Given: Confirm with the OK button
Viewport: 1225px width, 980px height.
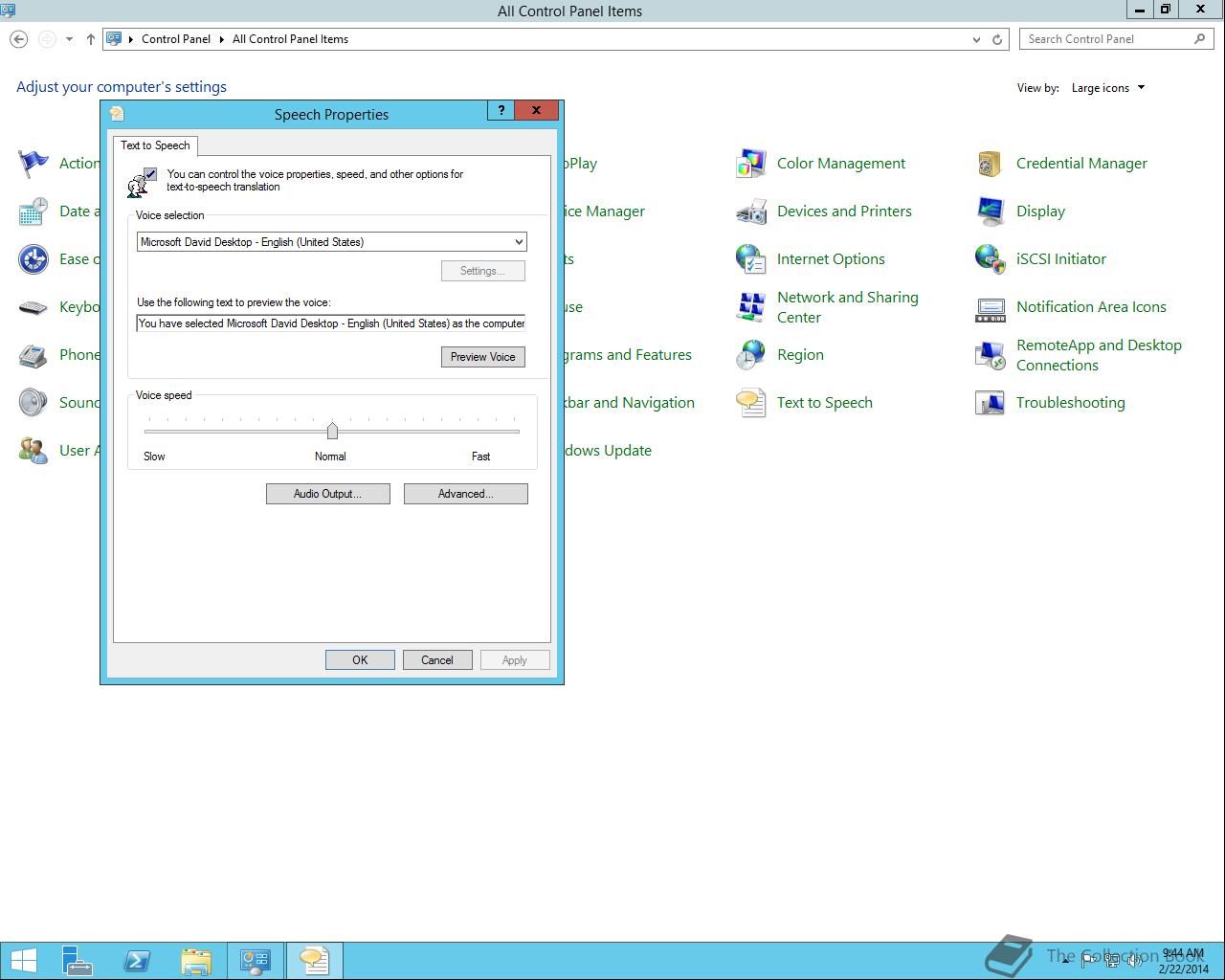Looking at the screenshot, I should pos(360,660).
